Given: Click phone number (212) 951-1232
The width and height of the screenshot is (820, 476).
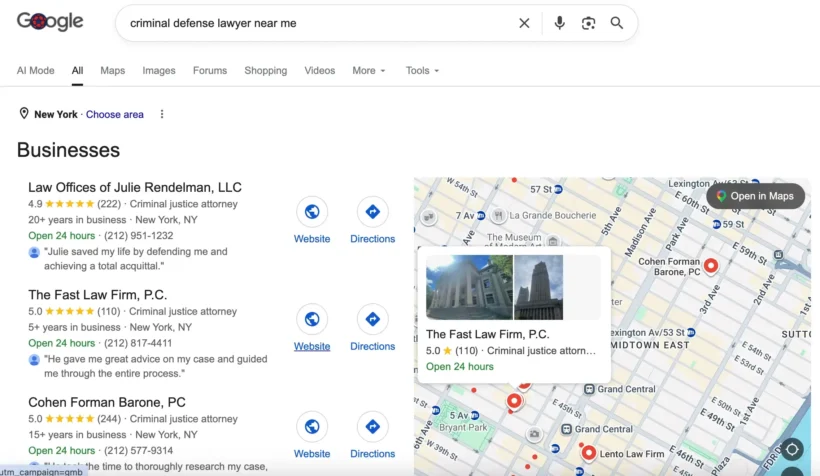Looking at the screenshot, I should coord(139,235).
